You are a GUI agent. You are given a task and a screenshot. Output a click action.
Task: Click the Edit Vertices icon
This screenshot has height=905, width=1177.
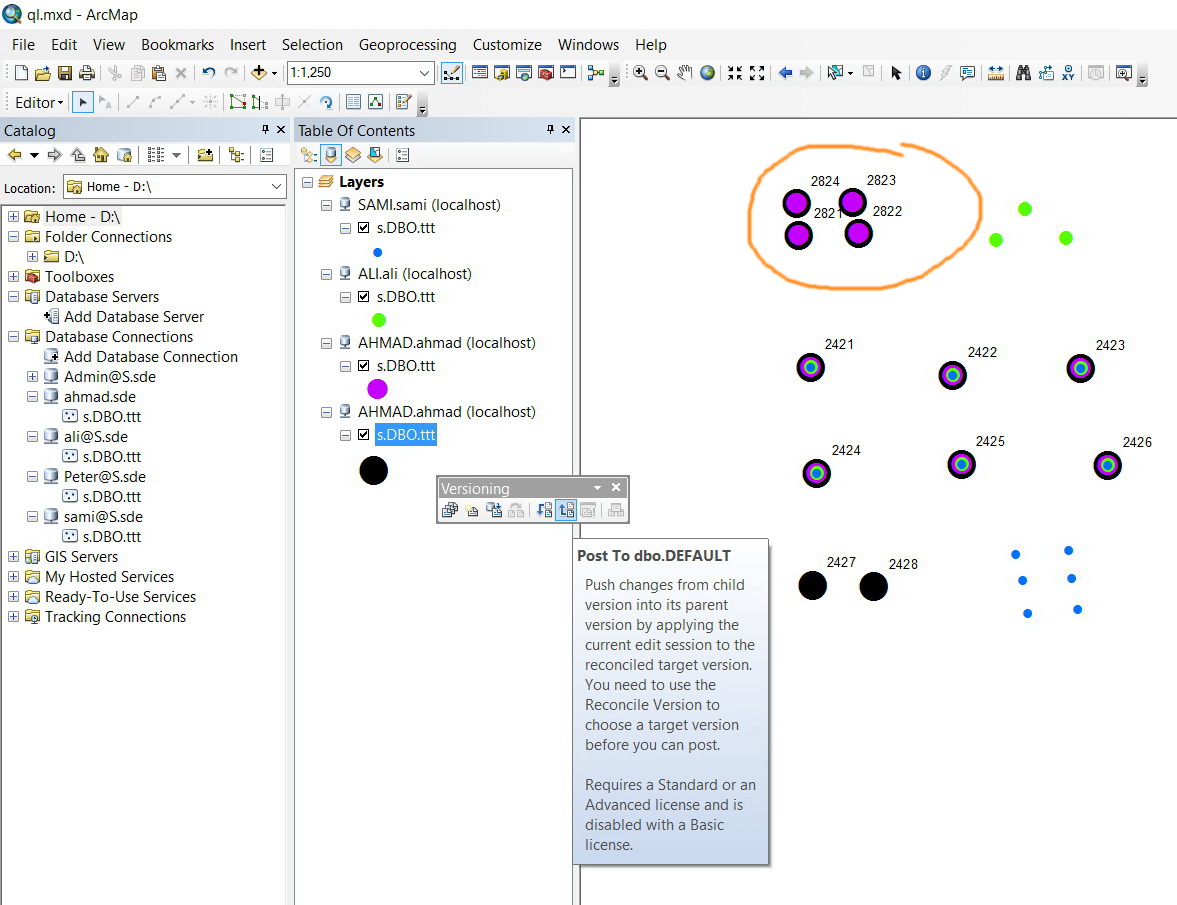[x=237, y=102]
